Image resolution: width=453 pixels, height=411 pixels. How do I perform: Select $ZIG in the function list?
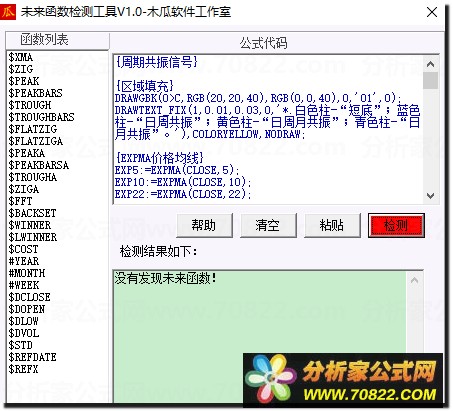click(21, 69)
